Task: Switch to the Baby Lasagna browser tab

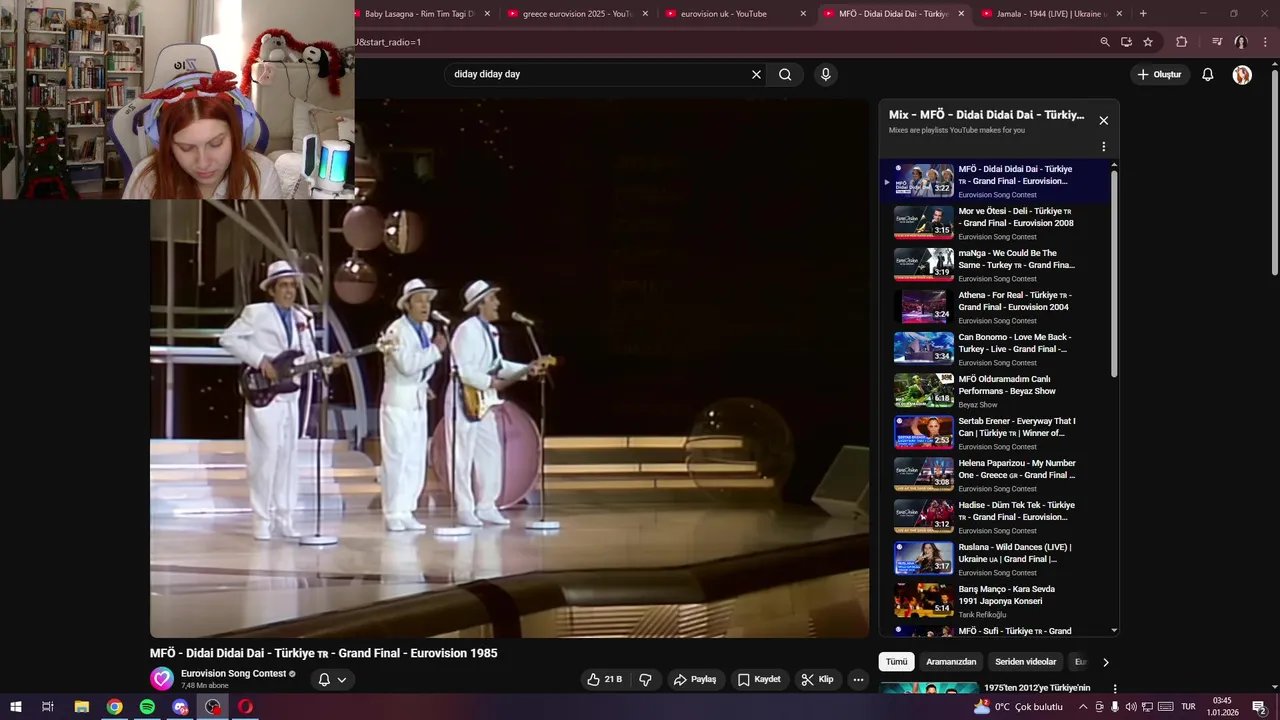Action: point(419,14)
